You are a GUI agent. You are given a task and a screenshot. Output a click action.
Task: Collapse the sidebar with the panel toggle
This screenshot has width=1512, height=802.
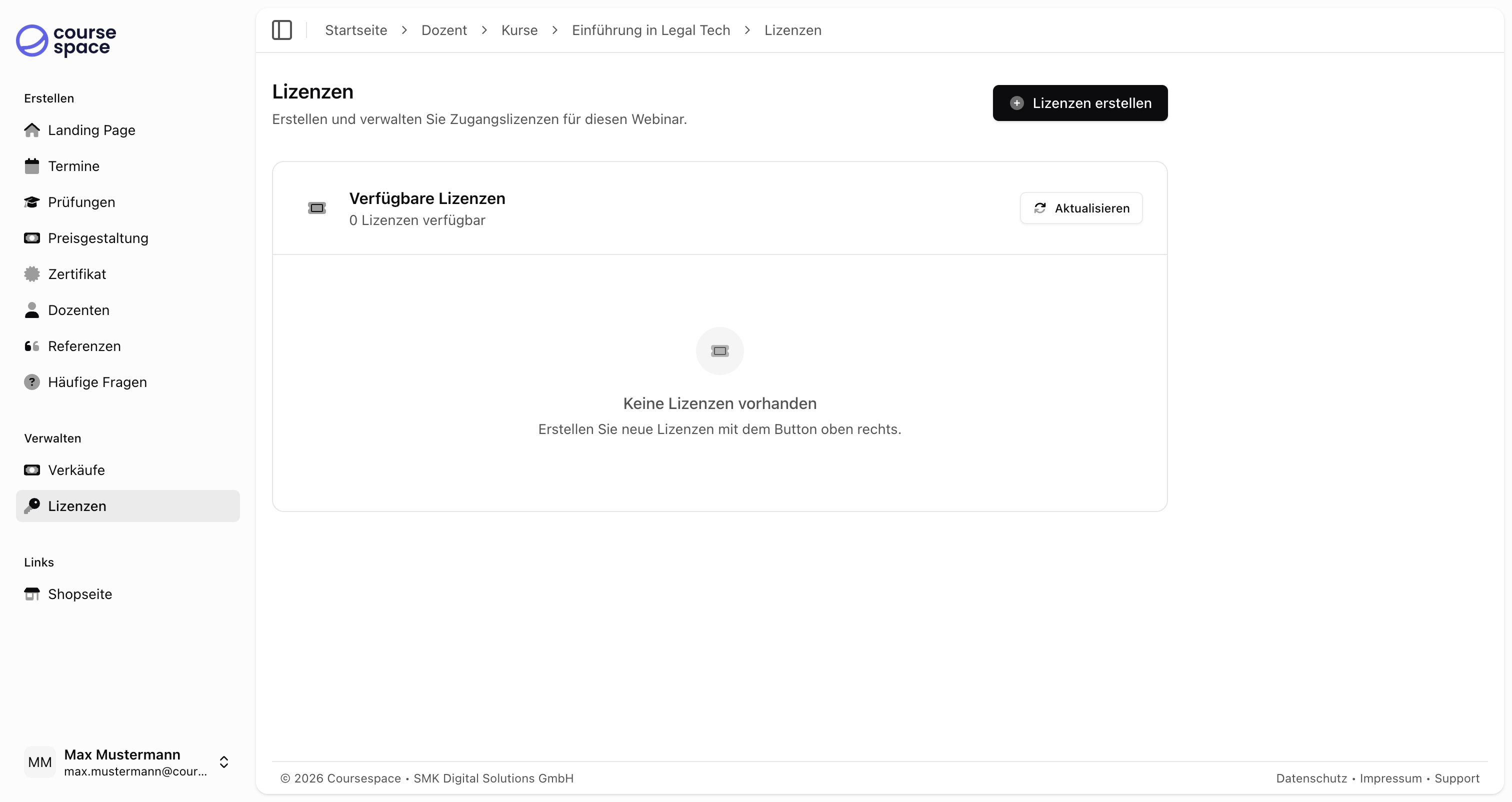pos(281,30)
